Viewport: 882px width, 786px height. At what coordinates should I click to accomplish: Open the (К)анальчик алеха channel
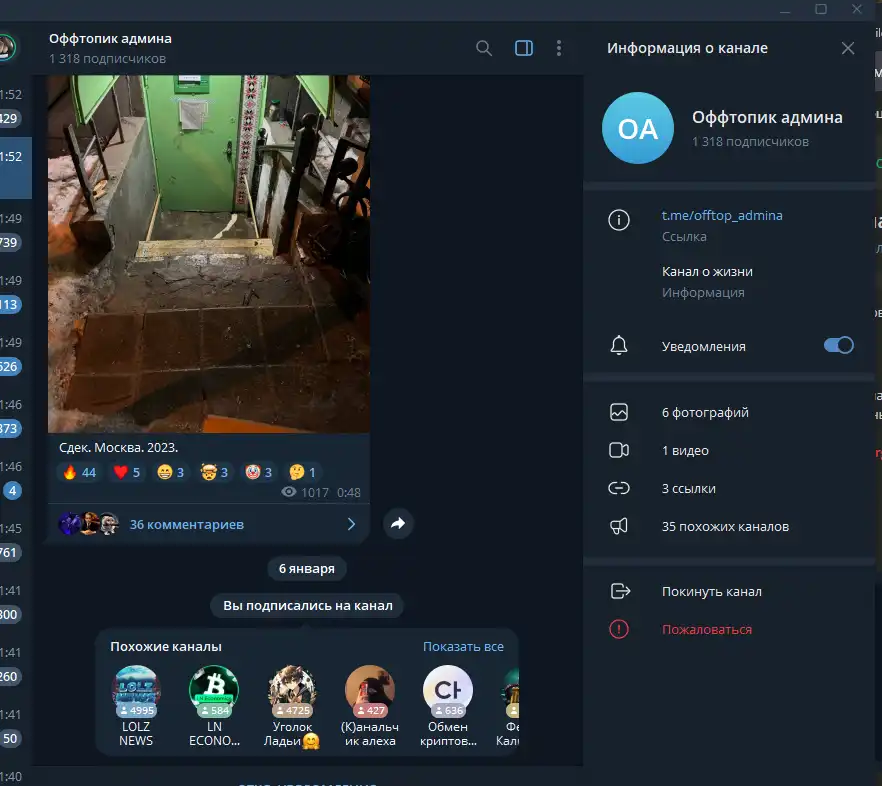click(370, 706)
